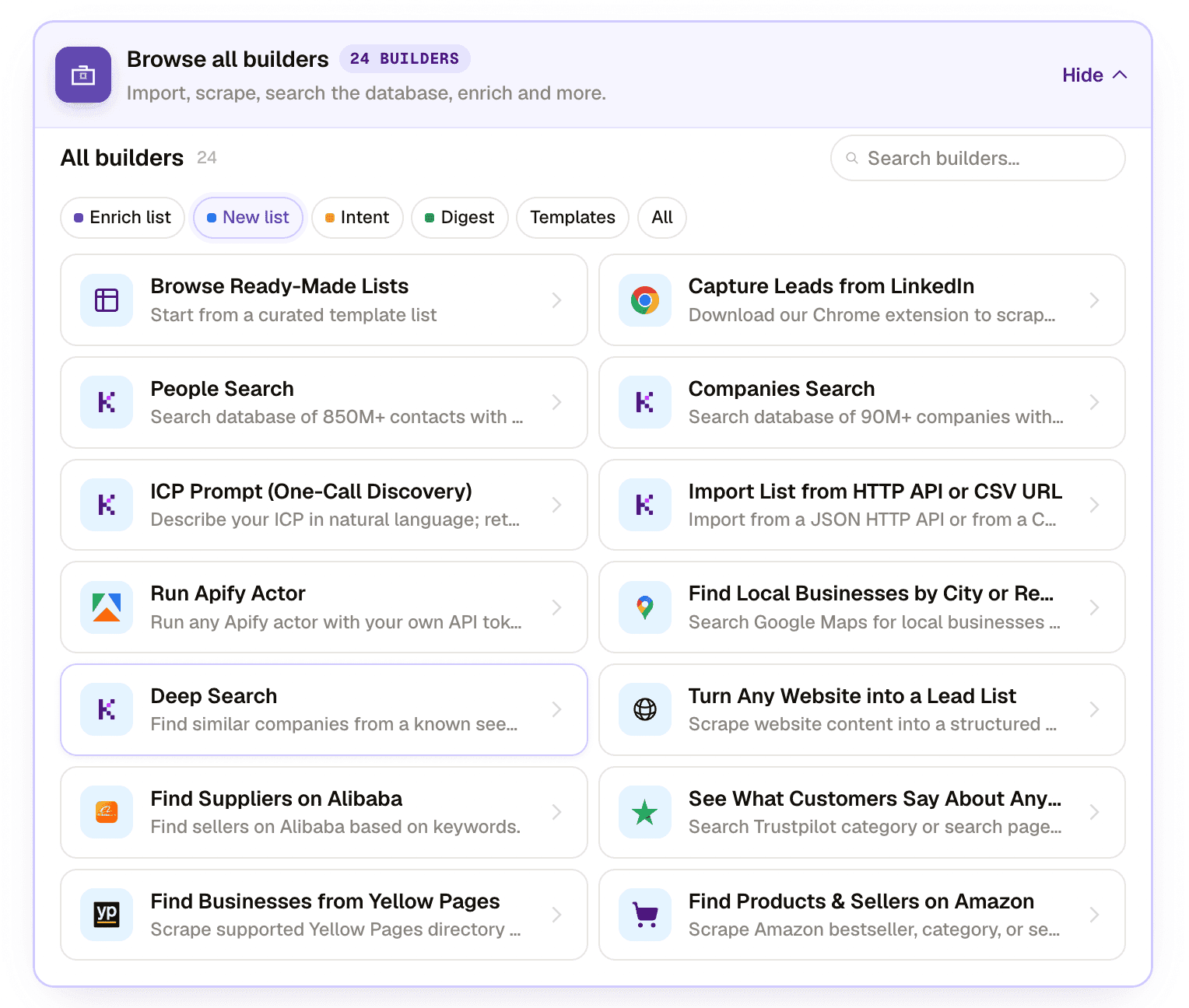Click 'Turn Any Website into a Lead List' text
This screenshot has height=1008, width=1189.
(x=852, y=696)
